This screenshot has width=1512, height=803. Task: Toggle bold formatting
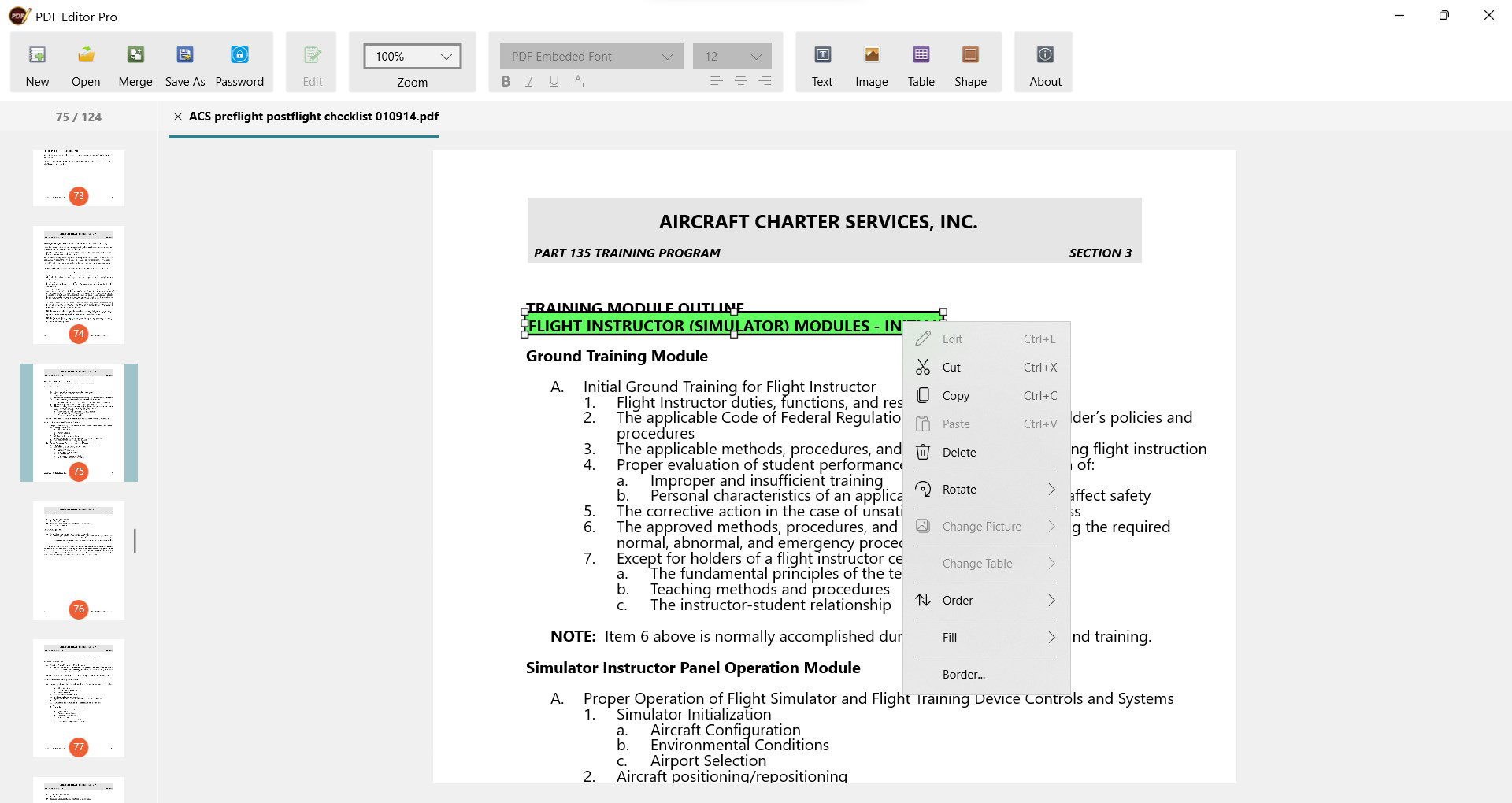click(506, 81)
